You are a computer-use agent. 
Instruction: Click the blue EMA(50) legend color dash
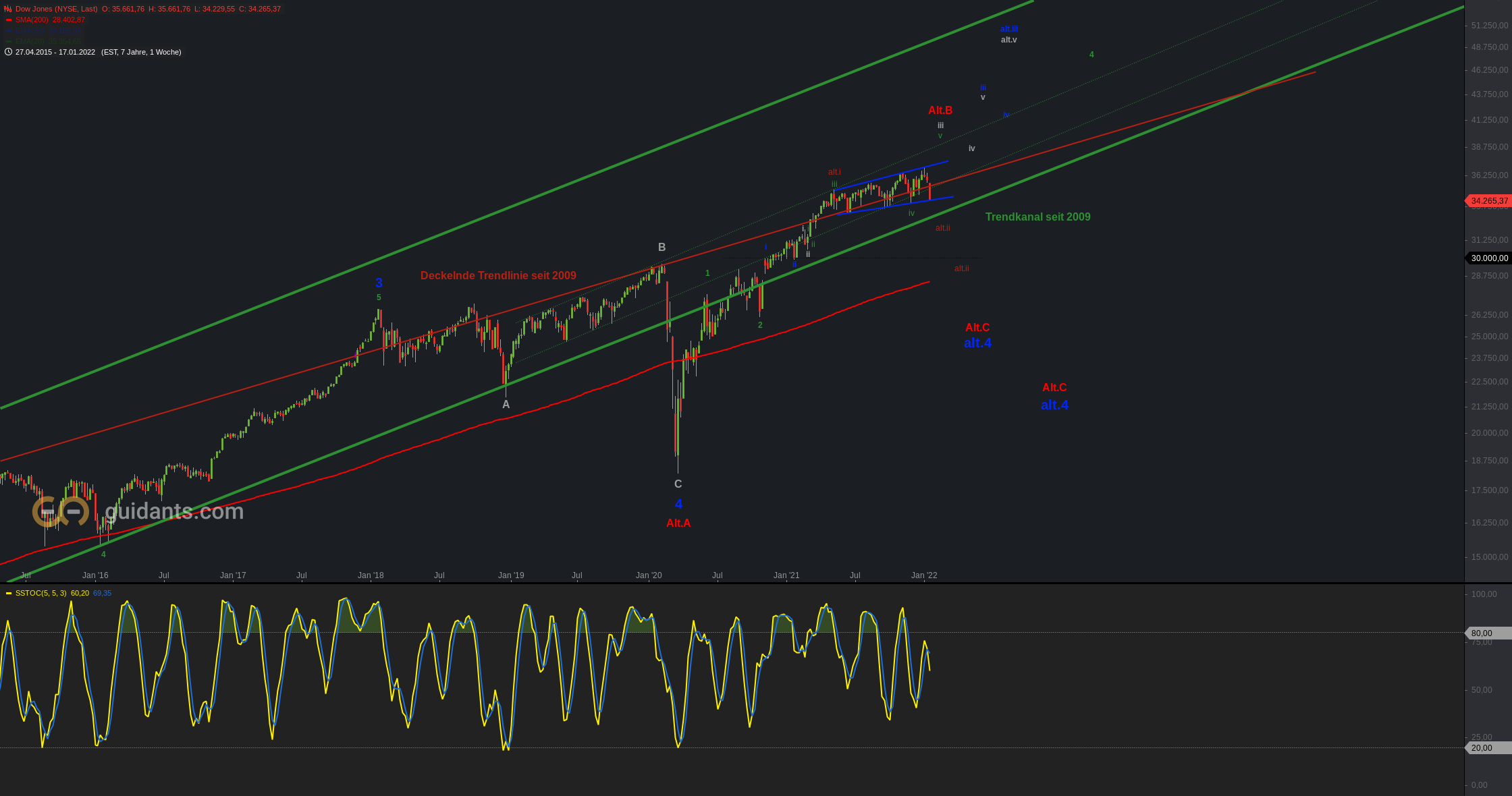click(9, 31)
